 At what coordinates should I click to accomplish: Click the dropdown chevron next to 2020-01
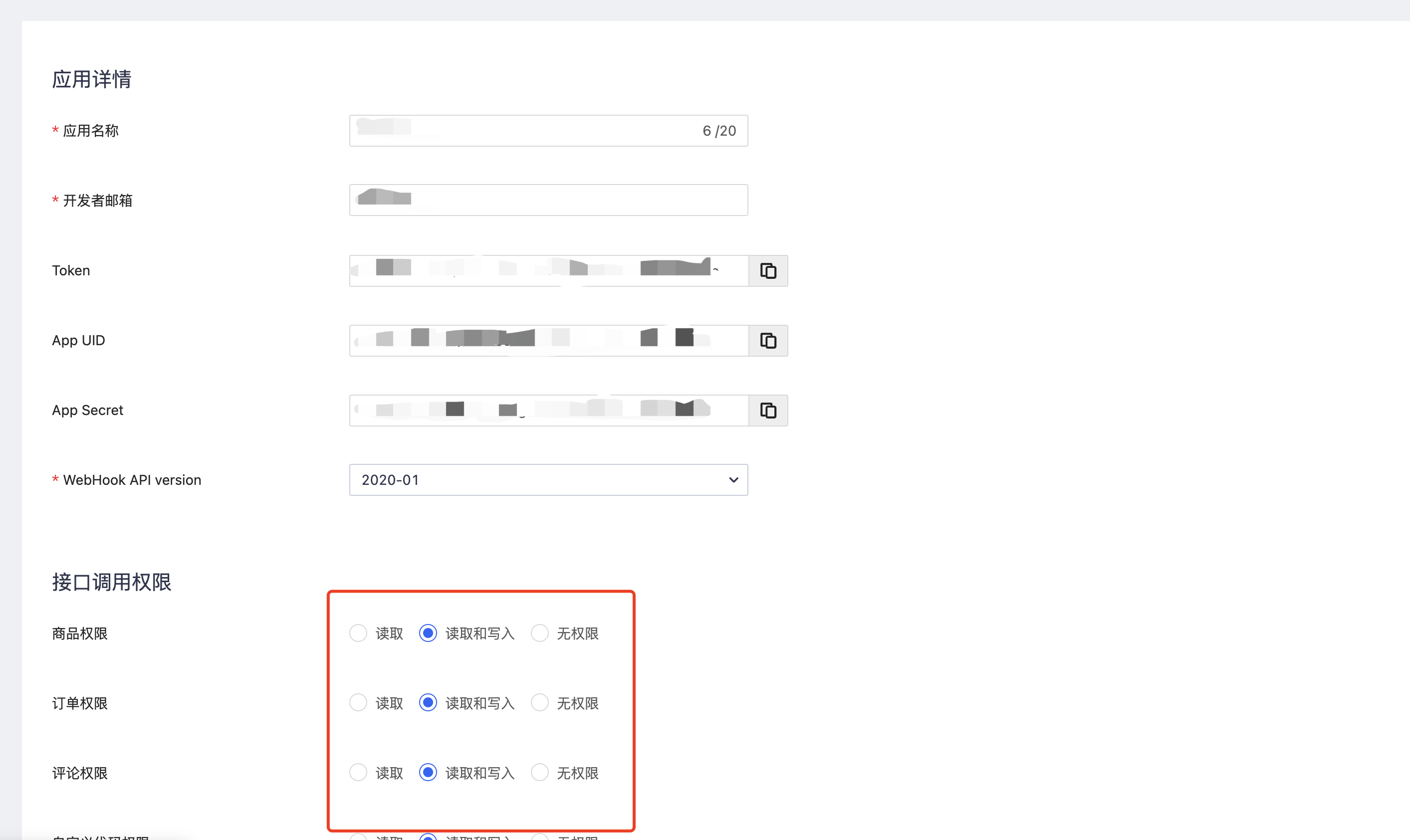[x=733, y=480]
